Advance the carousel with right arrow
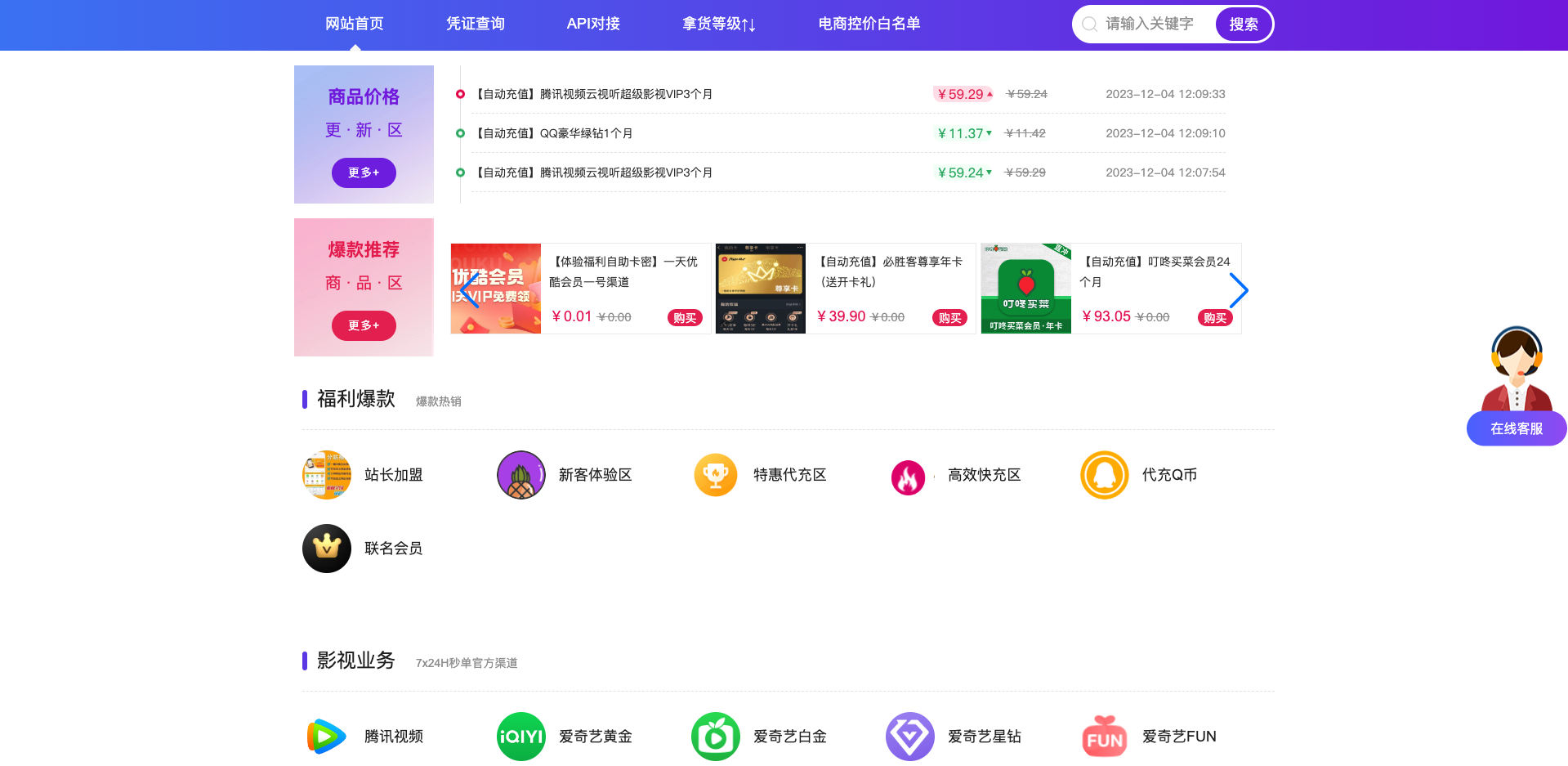This screenshot has height=766, width=1568. (x=1239, y=289)
